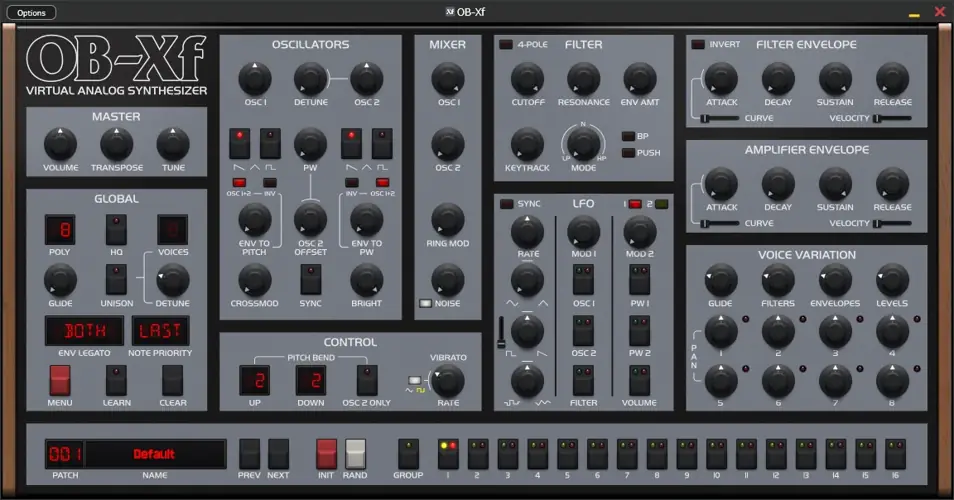Open the POLY voice count selector
This screenshot has width=954, height=500.
[60, 229]
